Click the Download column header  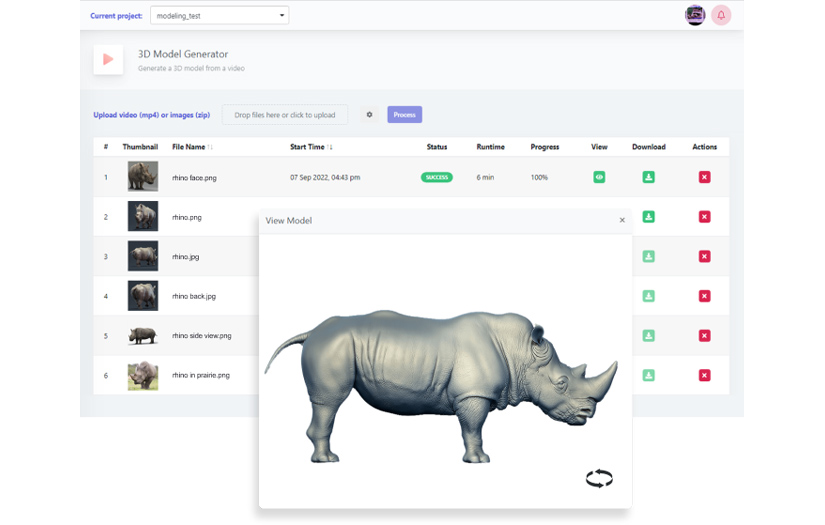[x=649, y=147]
